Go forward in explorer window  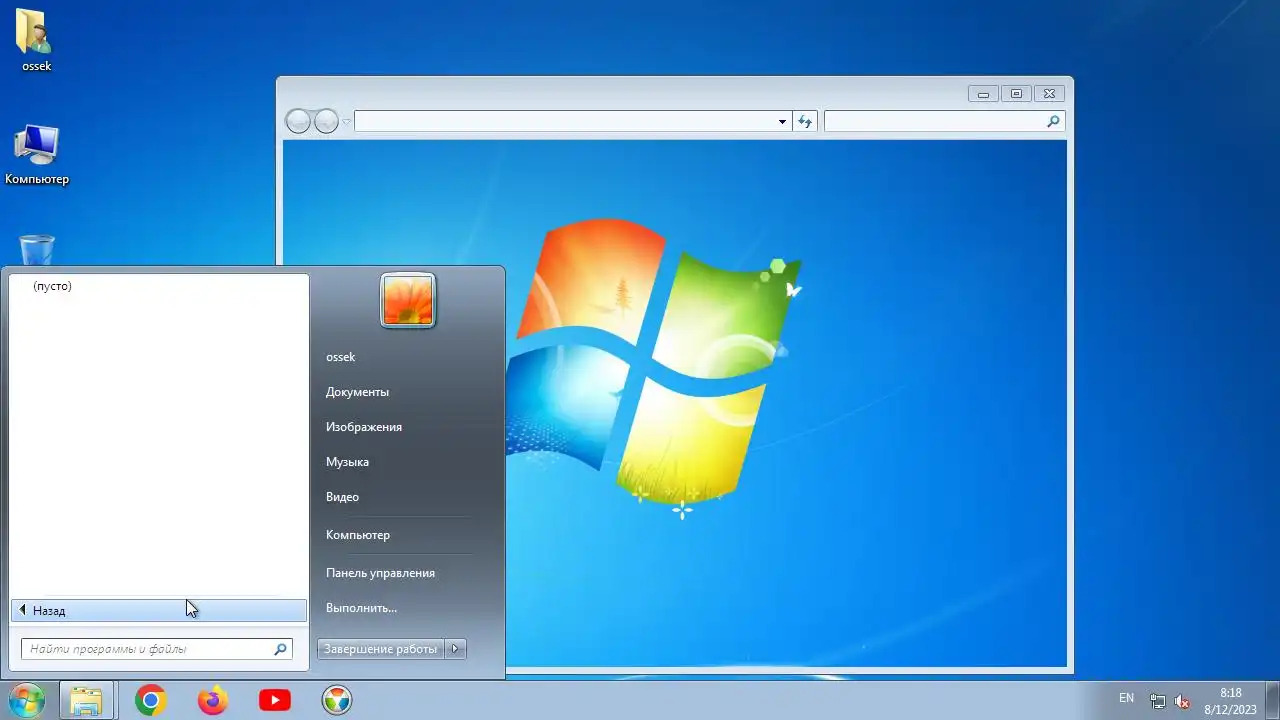pos(327,121)
